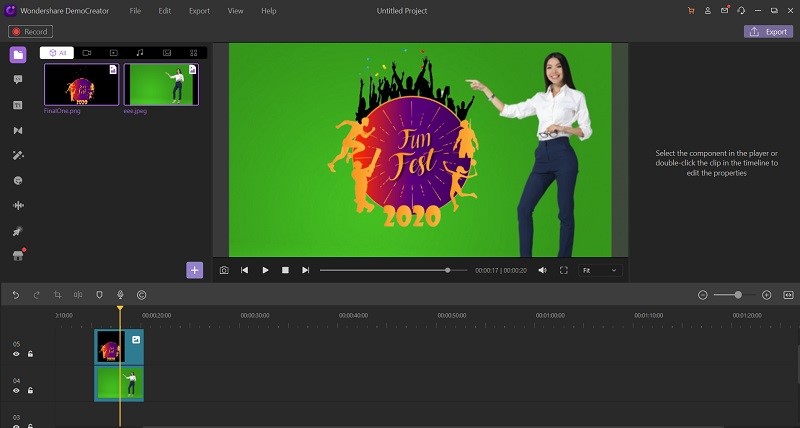Switch media library to grid view

(x=193, y=53)
